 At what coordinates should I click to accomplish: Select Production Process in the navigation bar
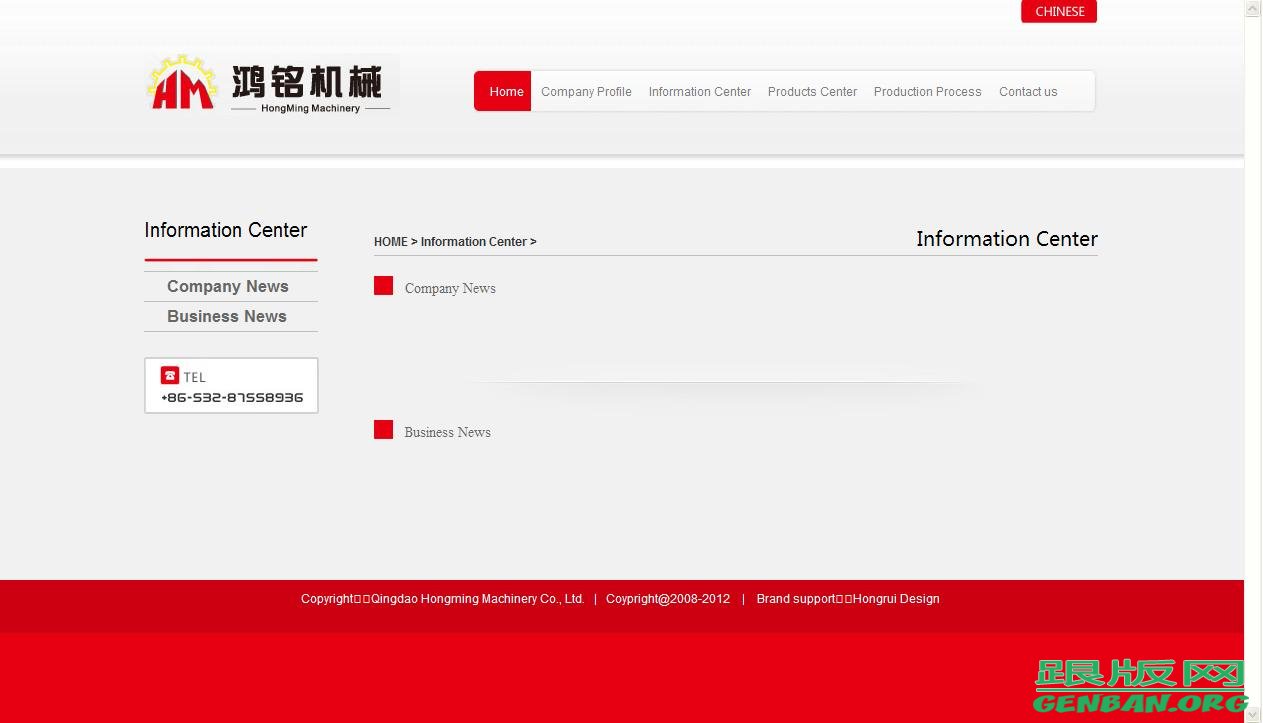click(x=927, y=91)
